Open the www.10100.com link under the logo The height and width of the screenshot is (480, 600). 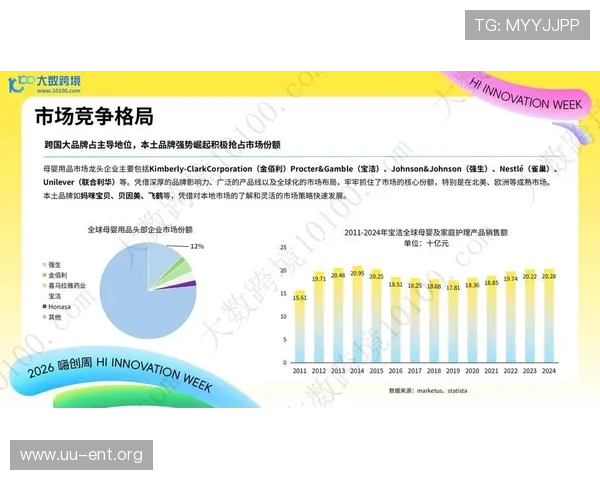(x=59, y=91)
